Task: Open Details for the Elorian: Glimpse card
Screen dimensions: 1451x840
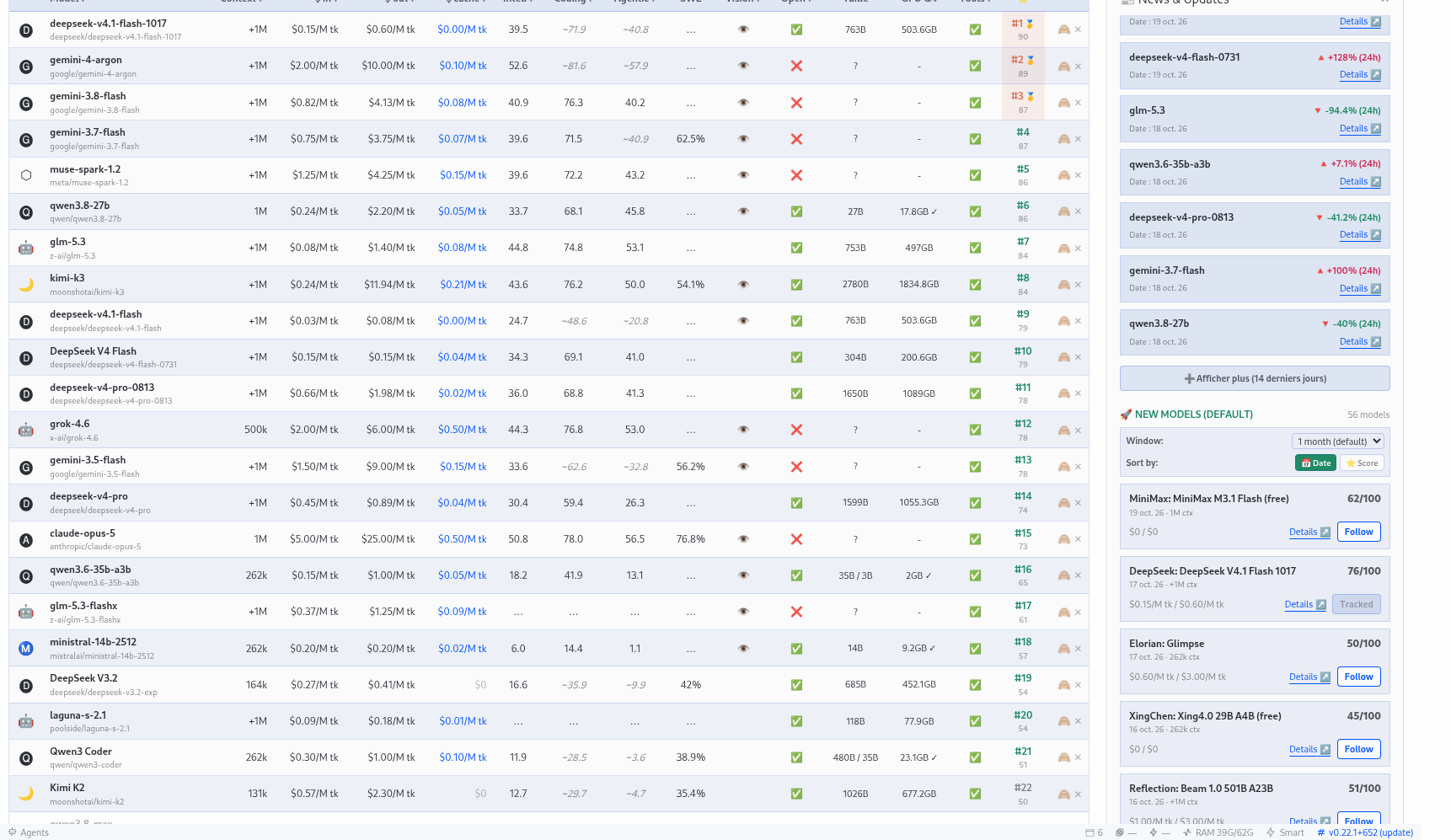Action: click(1309, 677)
